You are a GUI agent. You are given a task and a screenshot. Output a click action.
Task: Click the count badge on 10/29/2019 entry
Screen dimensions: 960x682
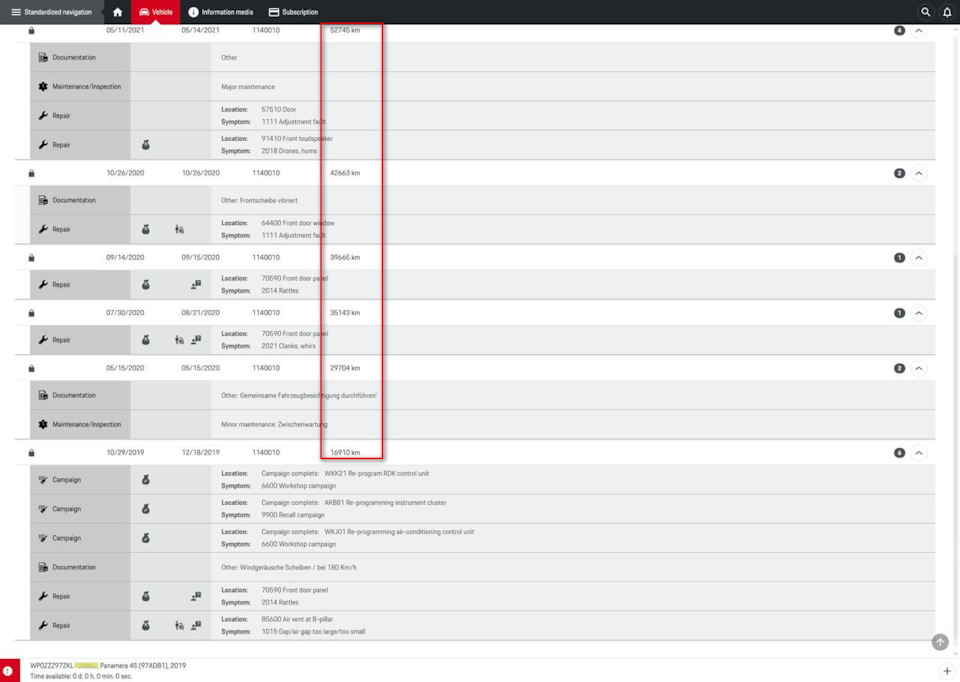pyautogui.click(x=899, y=453)
